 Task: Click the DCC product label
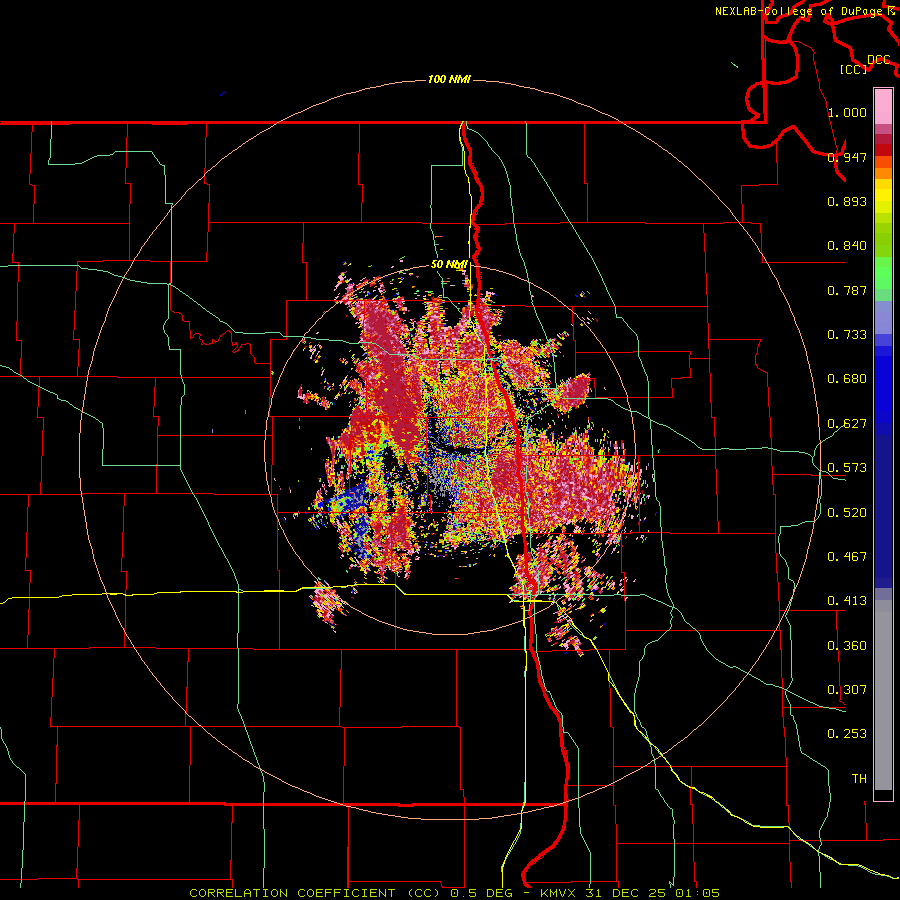pos(879,60)
